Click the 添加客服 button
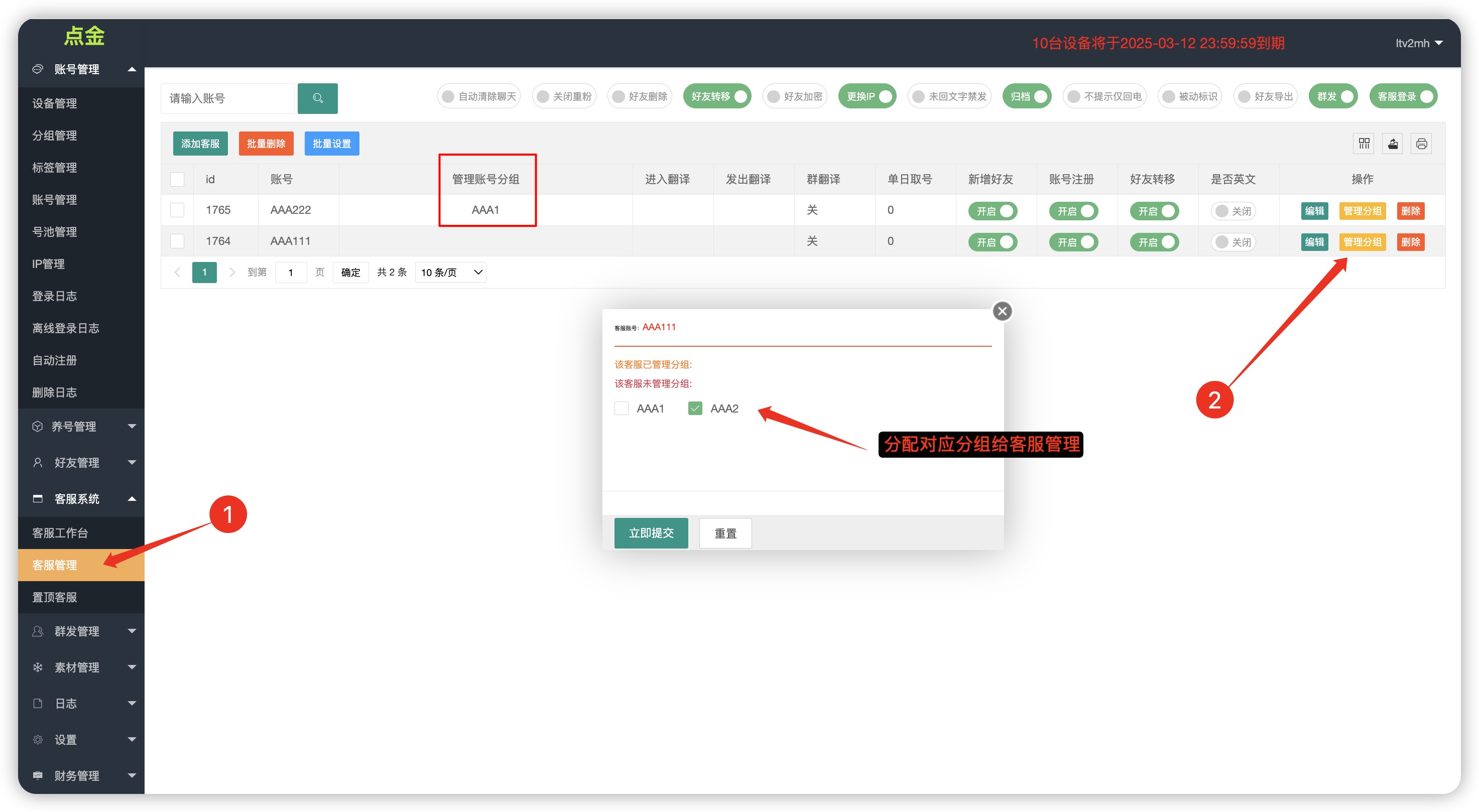Image resolution: width=1479 pixels, height=812 pixels. (200, 144)
